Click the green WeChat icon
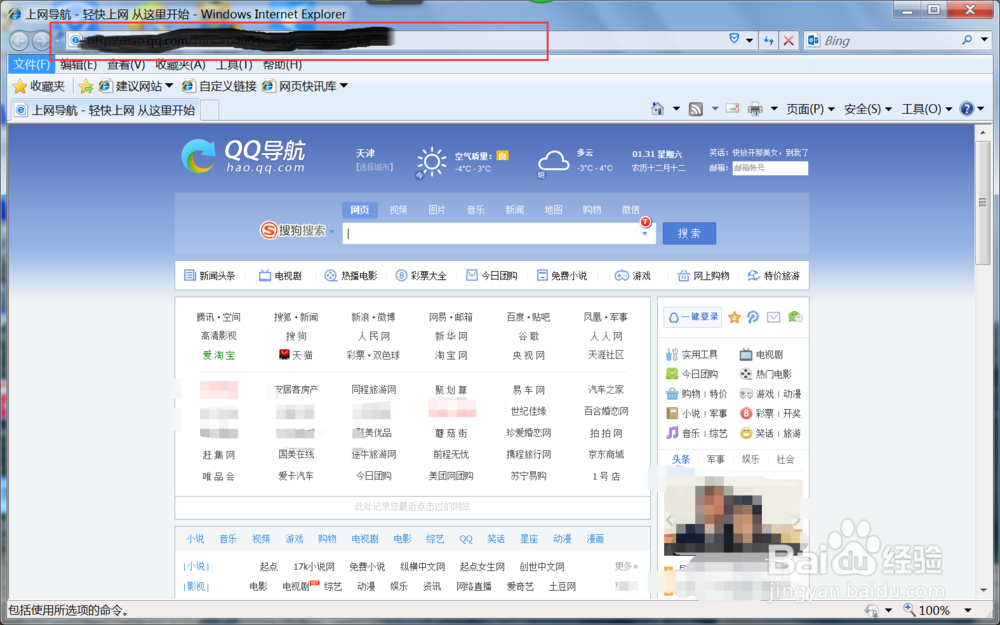The width and height of the screenshot is (1000, 625). 795,317
